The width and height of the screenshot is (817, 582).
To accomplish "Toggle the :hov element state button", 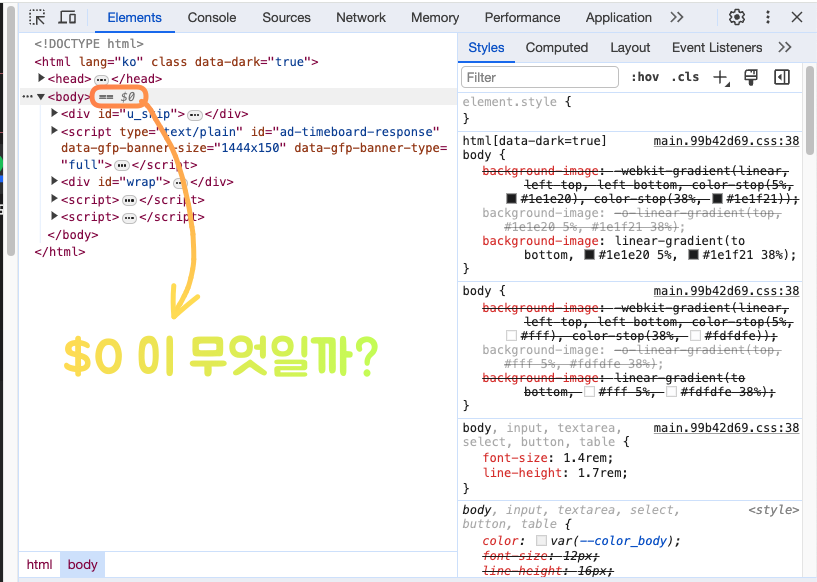I will coord(645,77).
